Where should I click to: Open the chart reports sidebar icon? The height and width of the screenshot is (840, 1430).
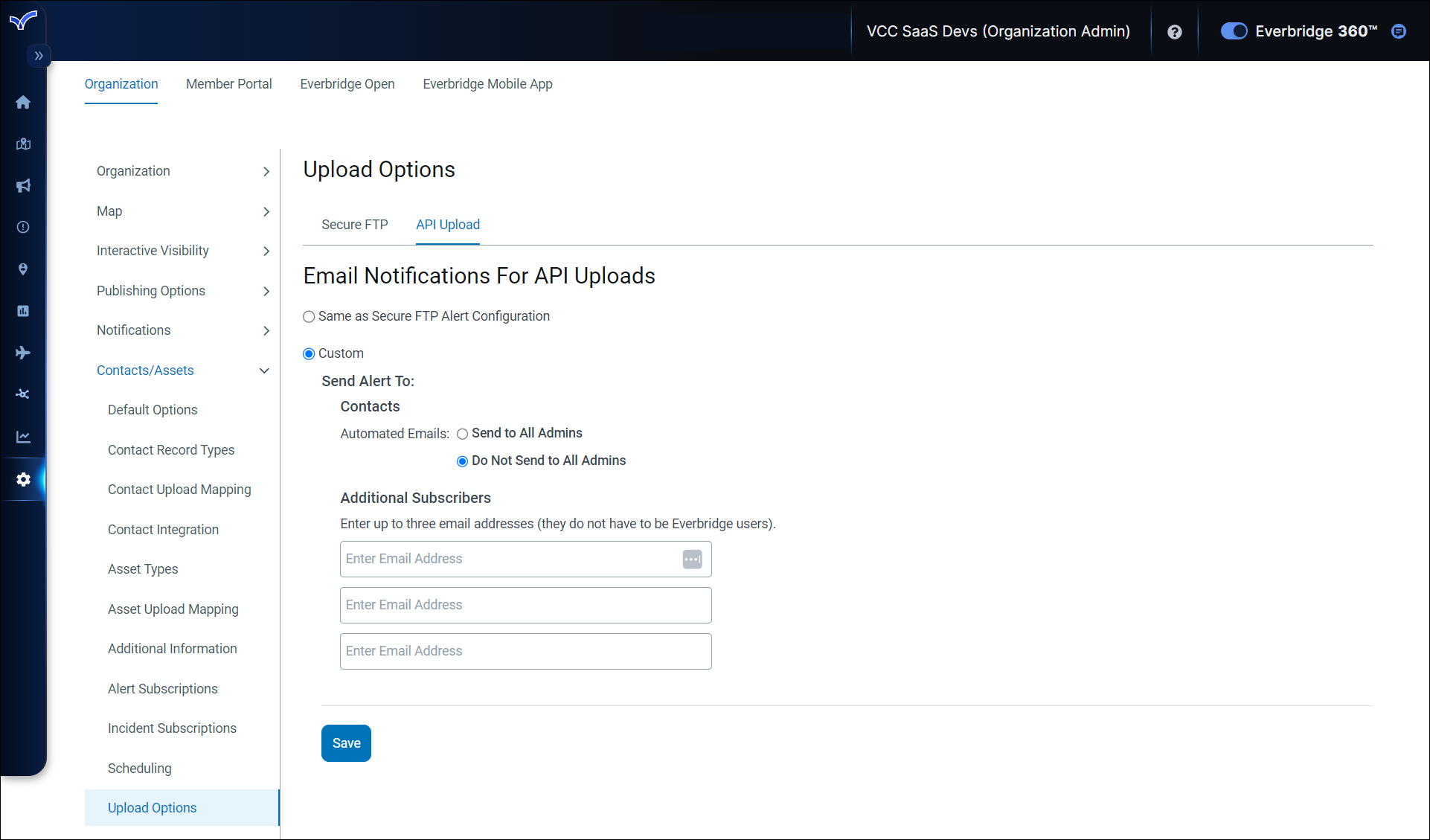23,437
